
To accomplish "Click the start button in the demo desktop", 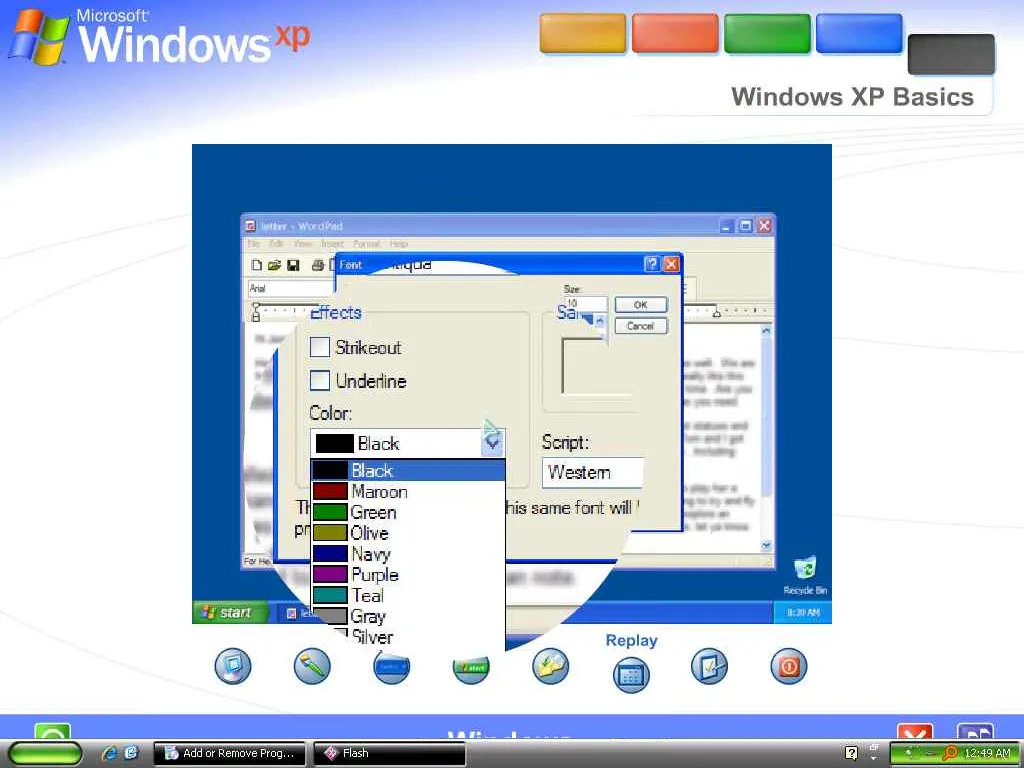I will coord(229,613).
